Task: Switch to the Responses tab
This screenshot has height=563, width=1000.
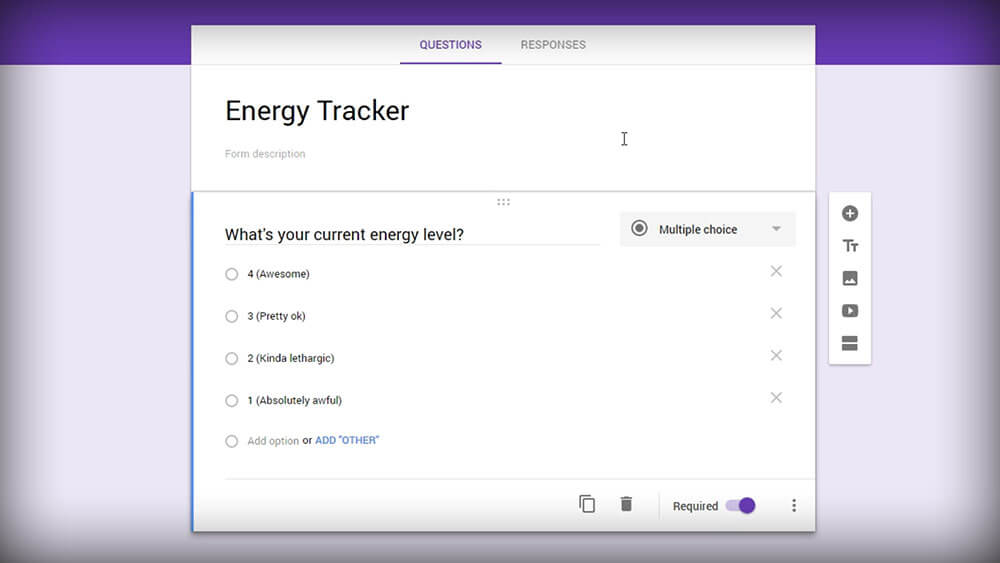Action: pos(553,45)
